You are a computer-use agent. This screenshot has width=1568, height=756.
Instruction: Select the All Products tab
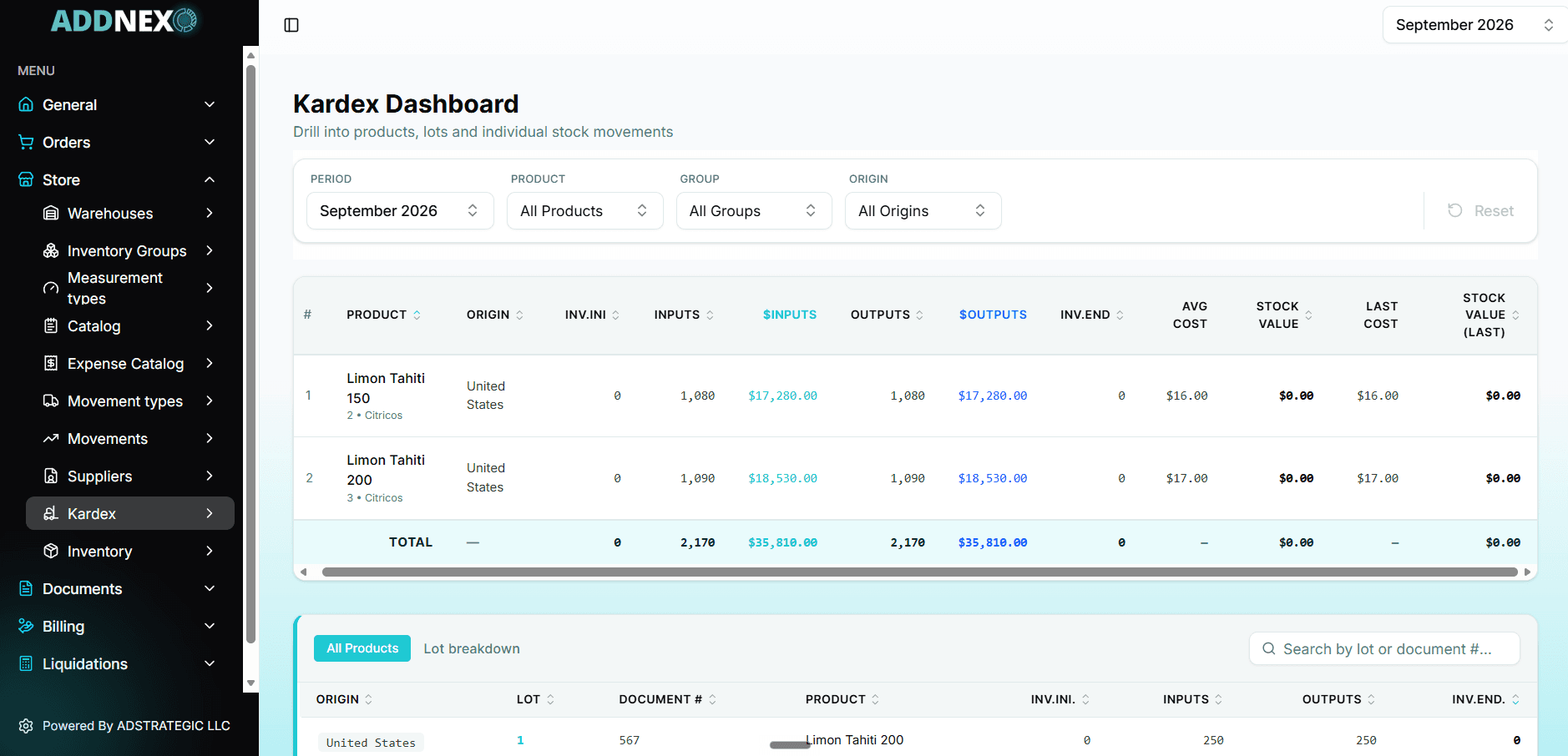pos(362,648)
